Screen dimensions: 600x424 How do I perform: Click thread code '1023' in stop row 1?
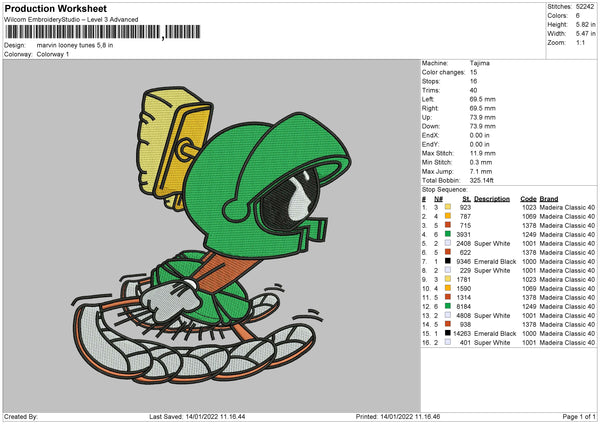(x=529, y=207)
